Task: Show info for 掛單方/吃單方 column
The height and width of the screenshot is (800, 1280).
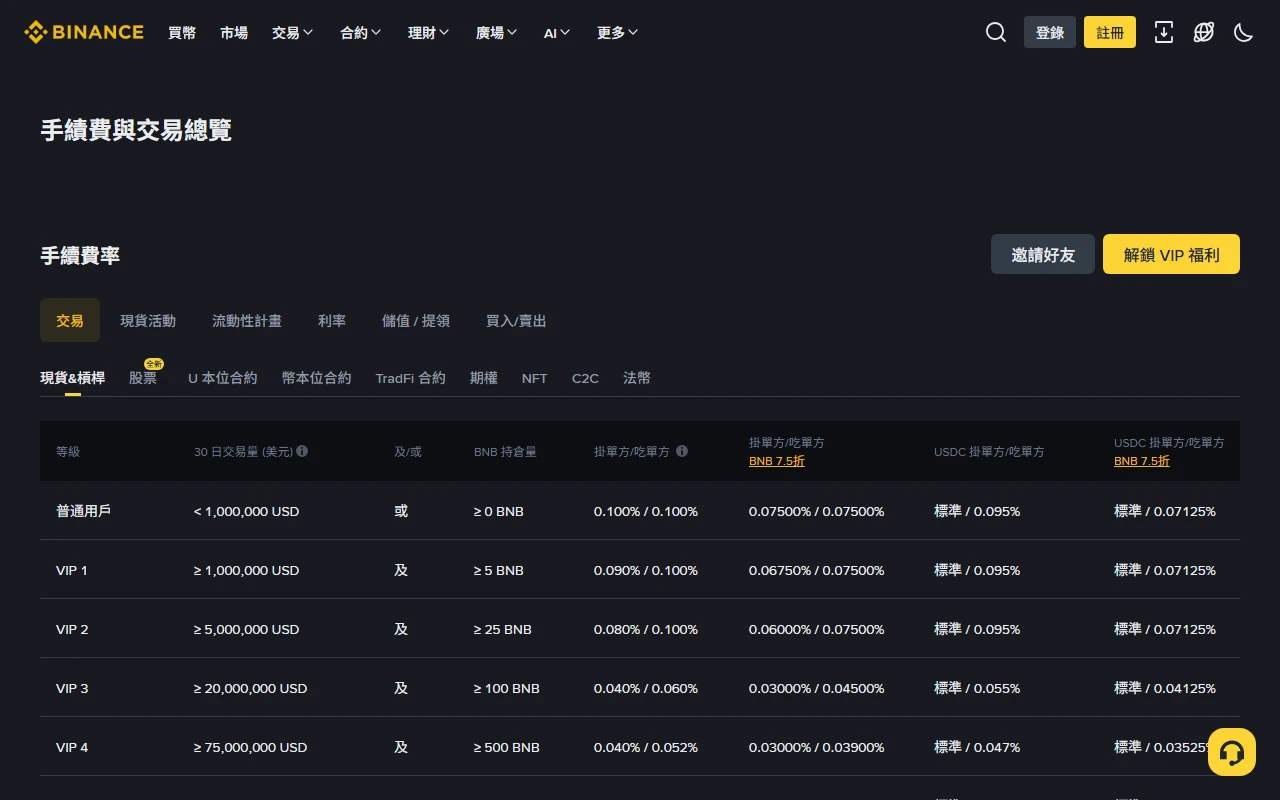Action: coord(682,451)
